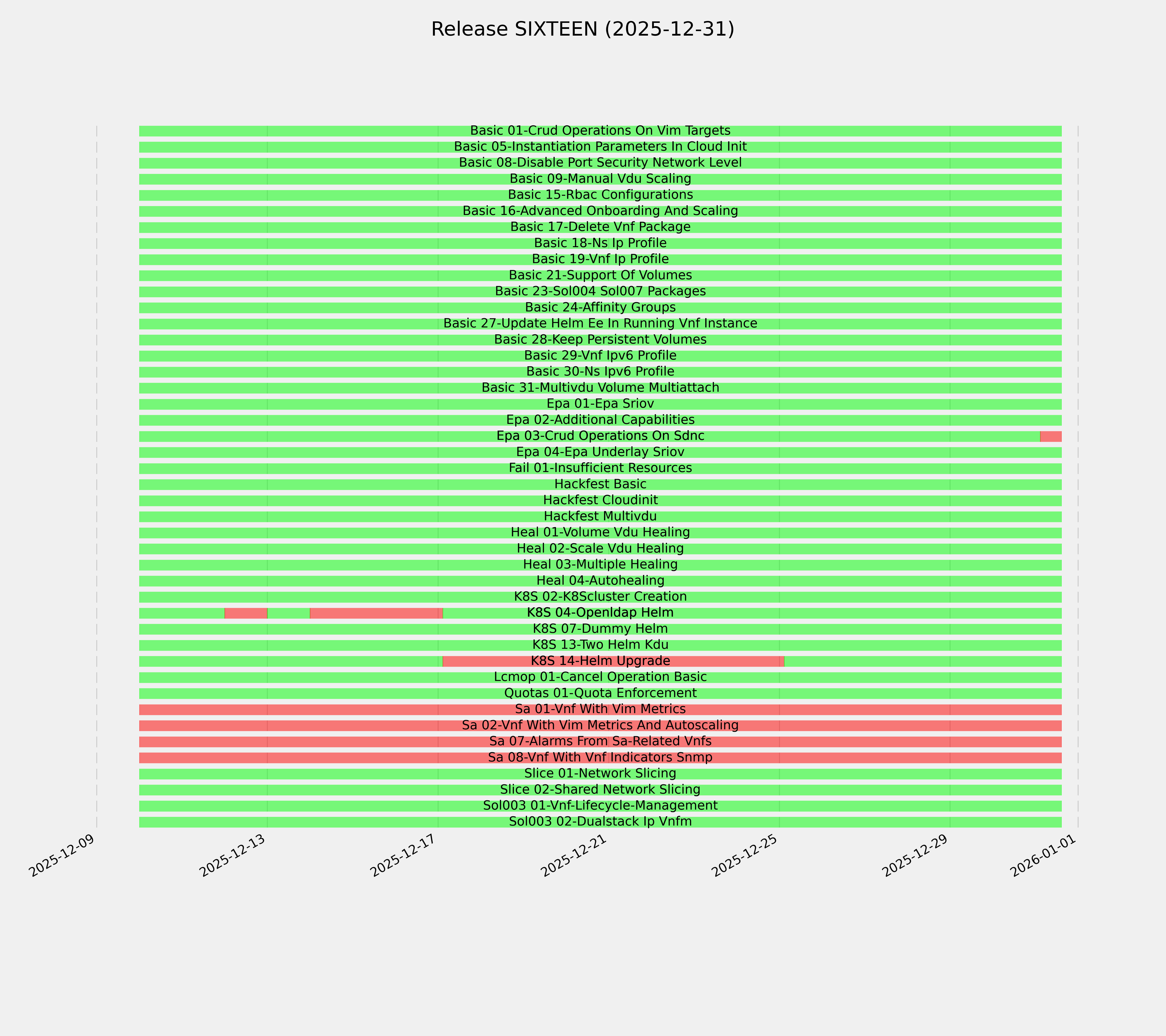Click the Release SIXTEEN chart title
The width and height of the screenshot is (1166, 1036).
coord(582,29)
